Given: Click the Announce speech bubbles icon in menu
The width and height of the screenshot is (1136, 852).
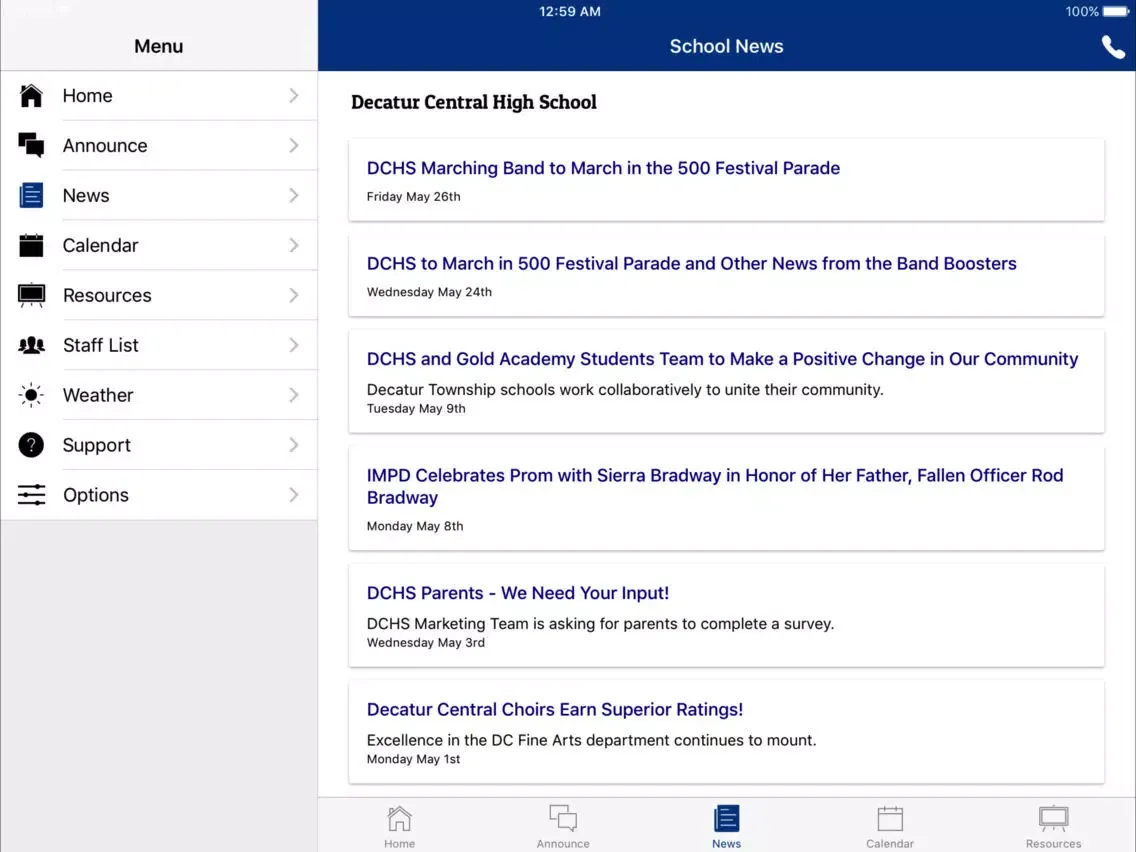Looking at the screenshot, I should click(31, 145).
